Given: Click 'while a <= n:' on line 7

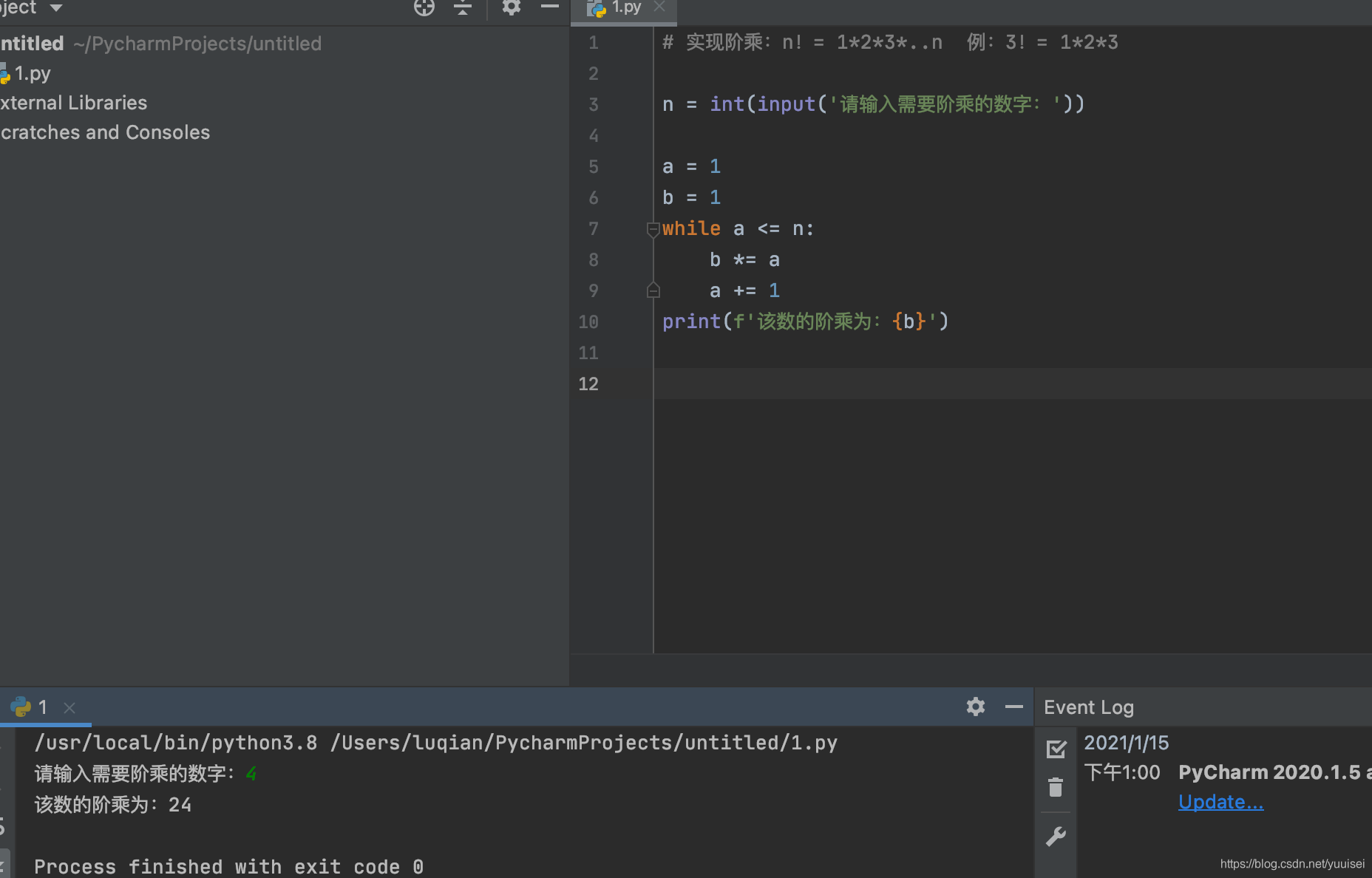Looking at the screenshot, I should 738,228.
